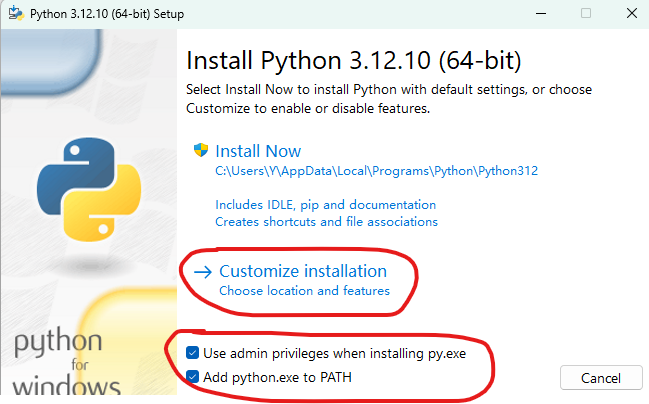
Task: Click the setup icon in the title bar
Action: (x=11, y=13)
